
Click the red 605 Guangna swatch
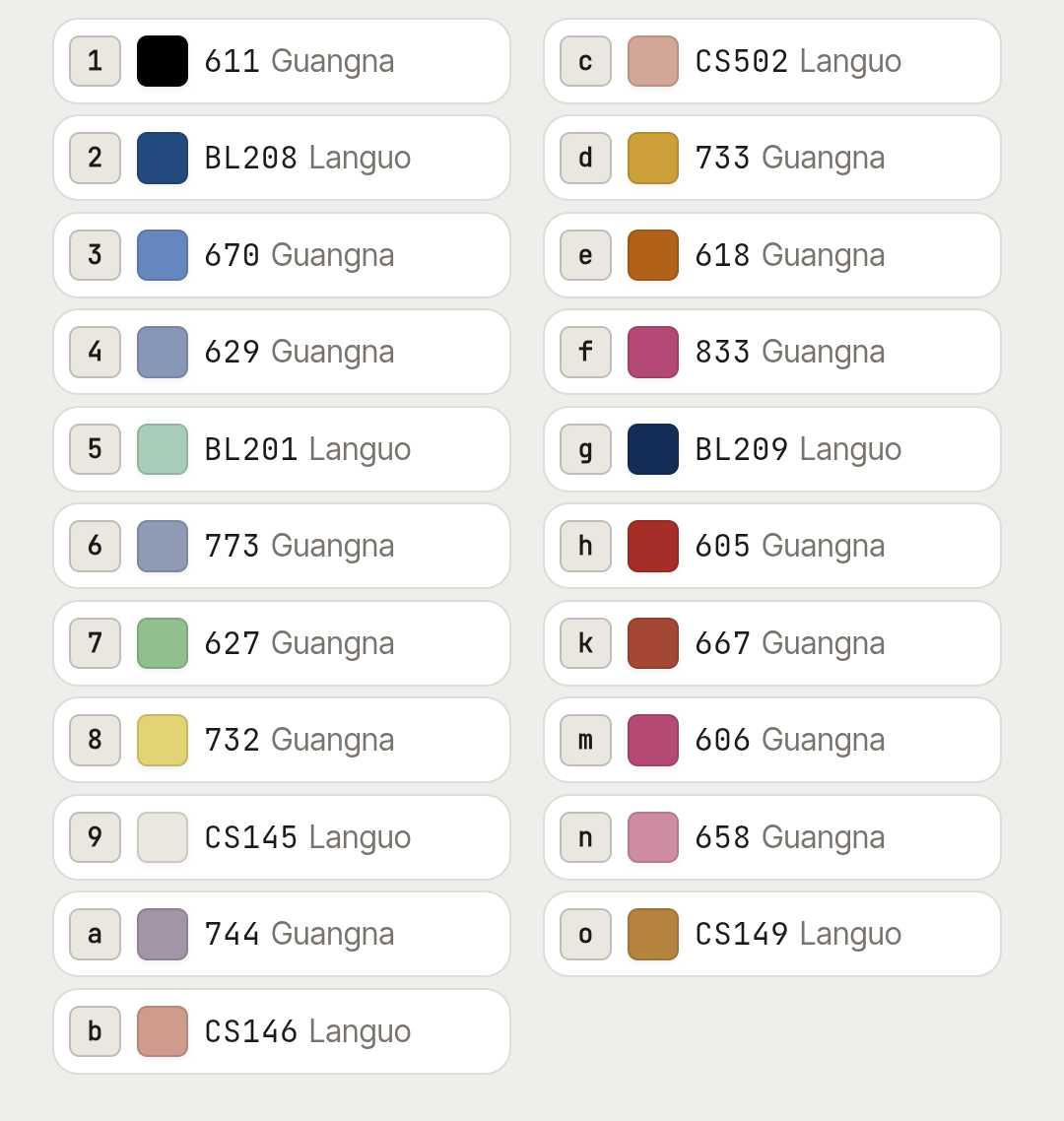click(653, 546)
